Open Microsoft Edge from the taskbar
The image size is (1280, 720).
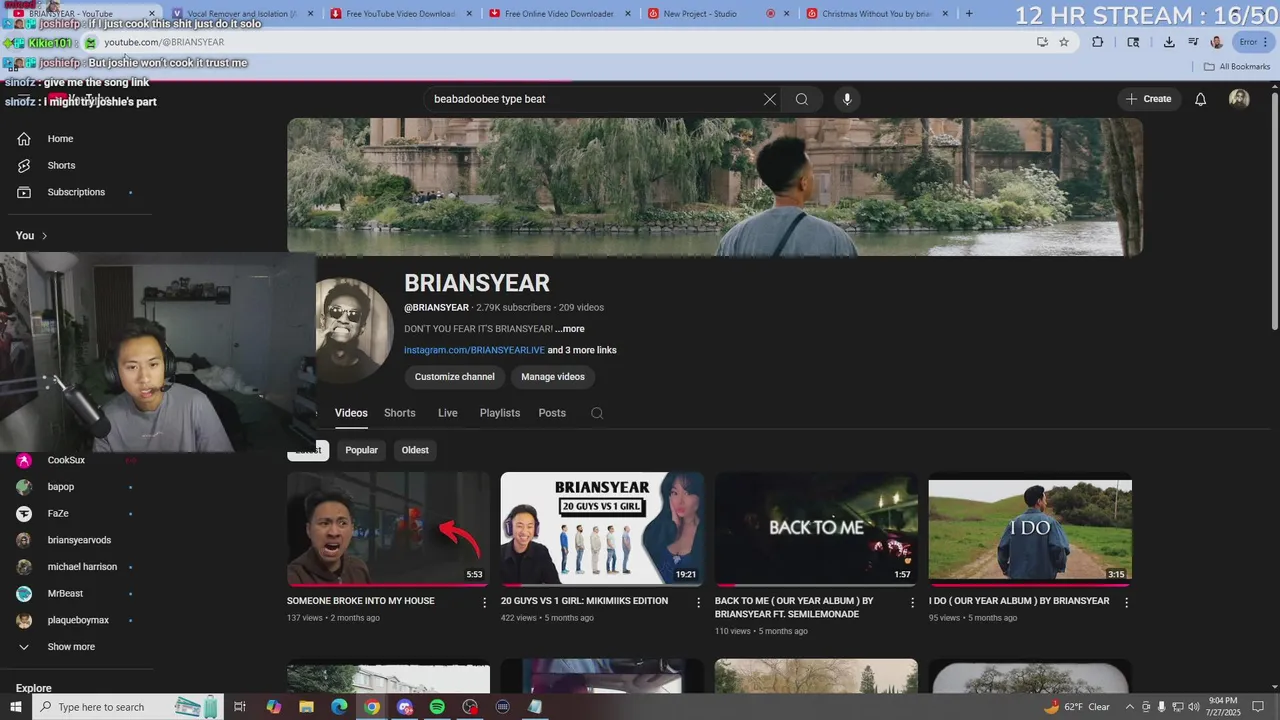click(x=339, y=707)
